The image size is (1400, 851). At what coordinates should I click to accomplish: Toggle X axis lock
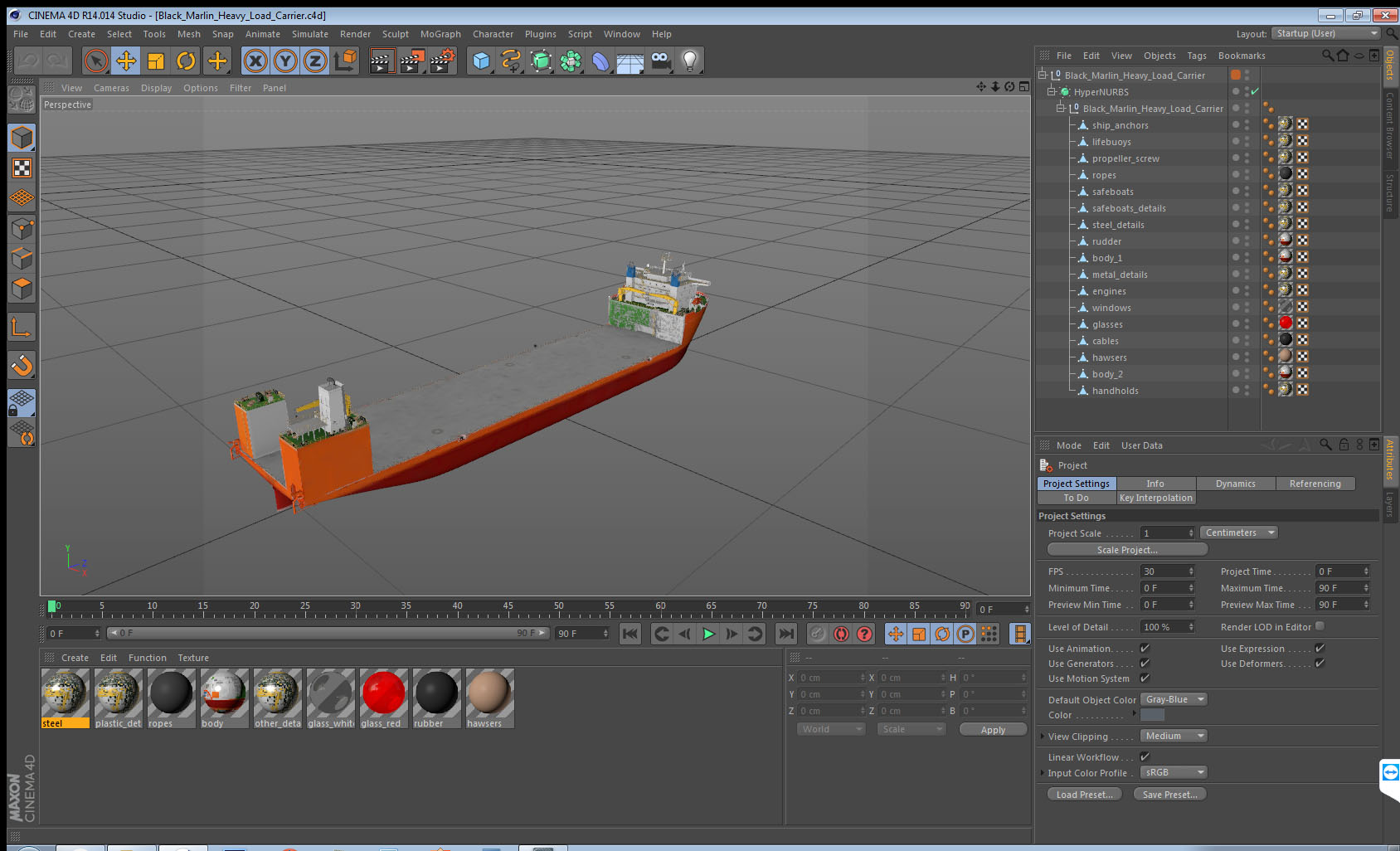[255, 61]
